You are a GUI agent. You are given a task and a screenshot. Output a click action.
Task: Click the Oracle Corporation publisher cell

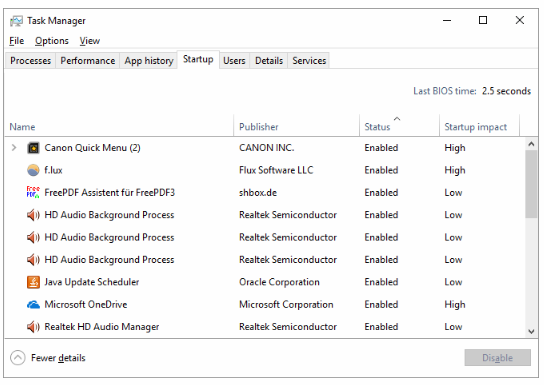(x=279, y=282)
